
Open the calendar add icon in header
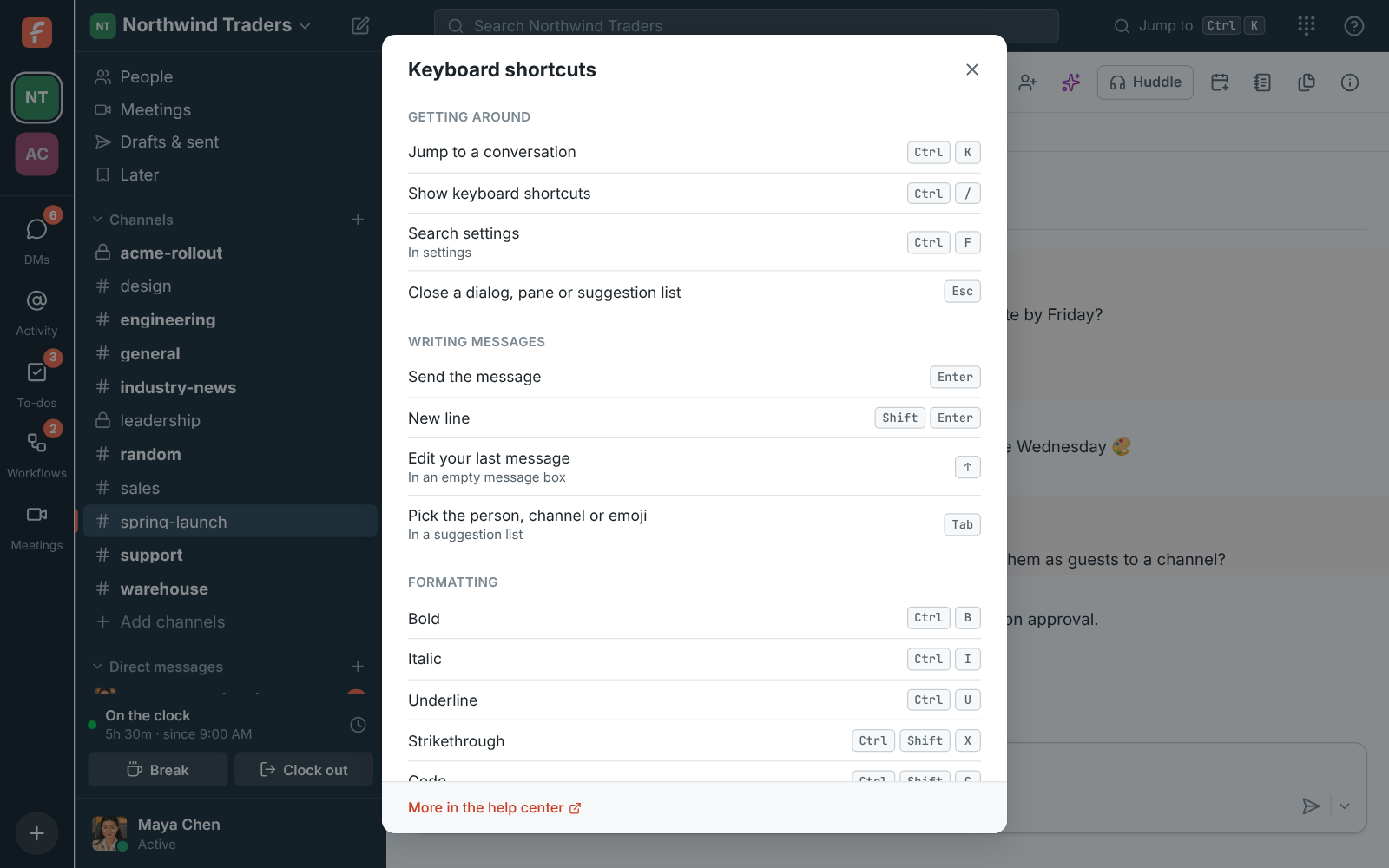1220,82
